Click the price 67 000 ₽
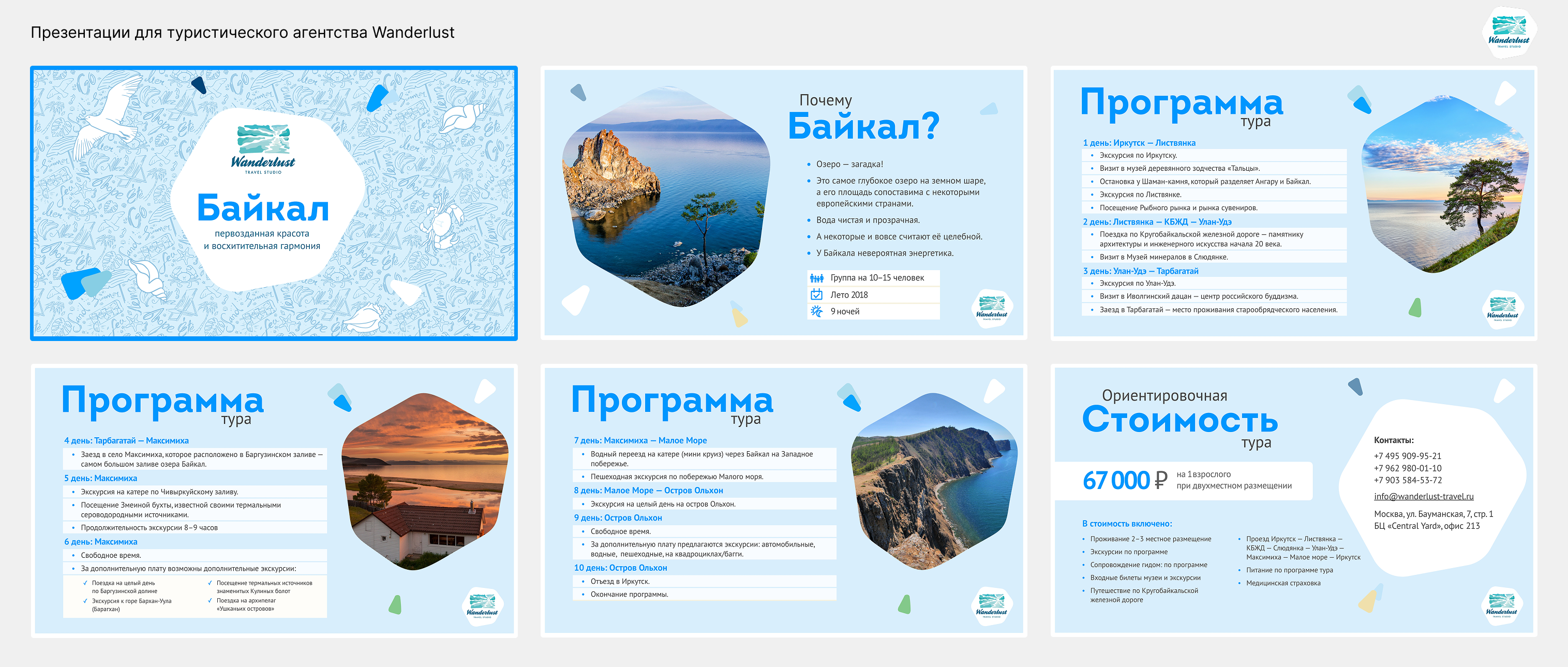 pos(1125,480)
